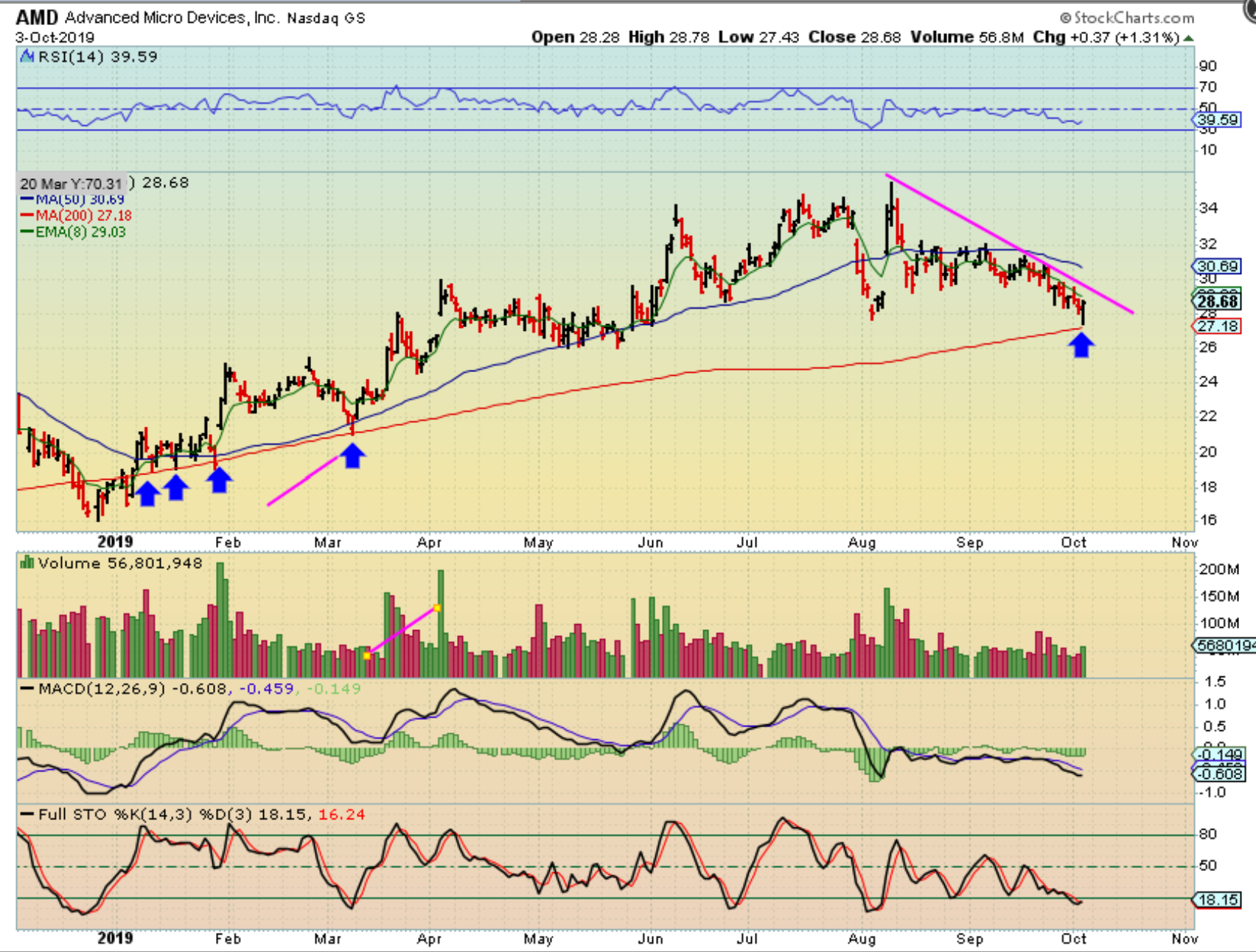Click the red MA(200) legend color line
Image resolution: width=1256 pixels, height=952 pixels.
(x=27, y=215)
